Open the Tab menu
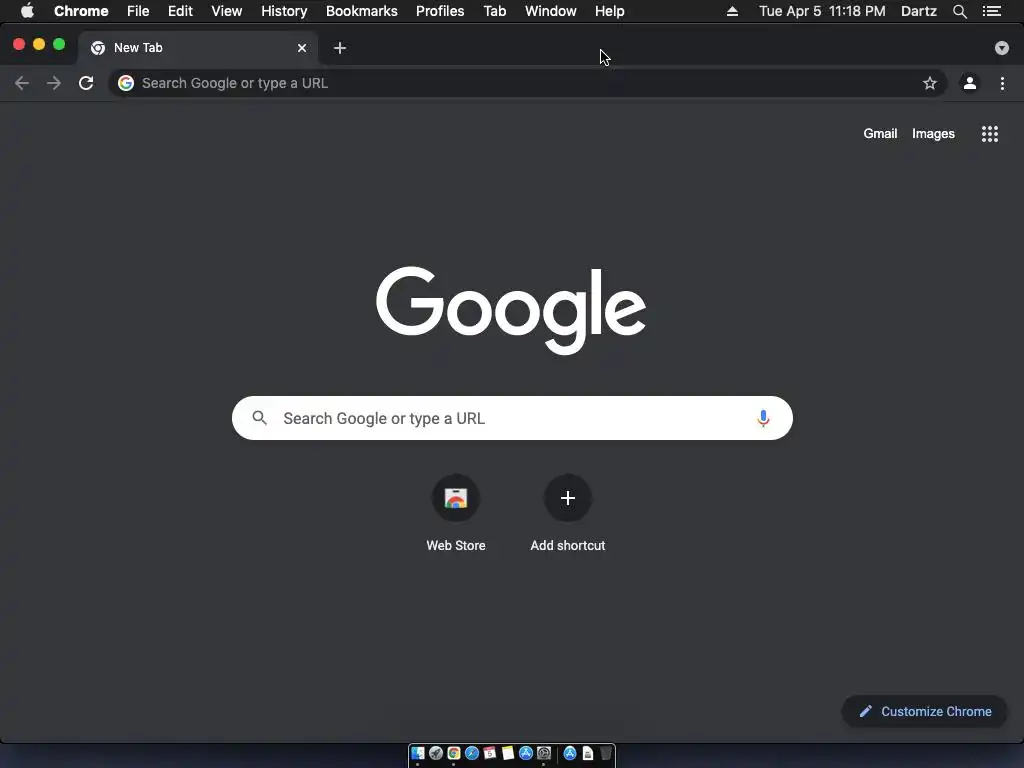Viewport: 1024px width, 768px height. (x=495, y=11)
